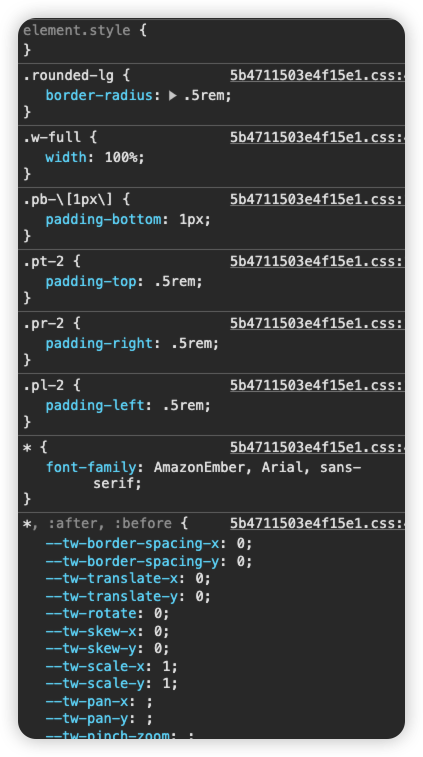Viewport: 423px width, 757px height.
Task: Select the padding-right property name
Action: tap(99, 344)
